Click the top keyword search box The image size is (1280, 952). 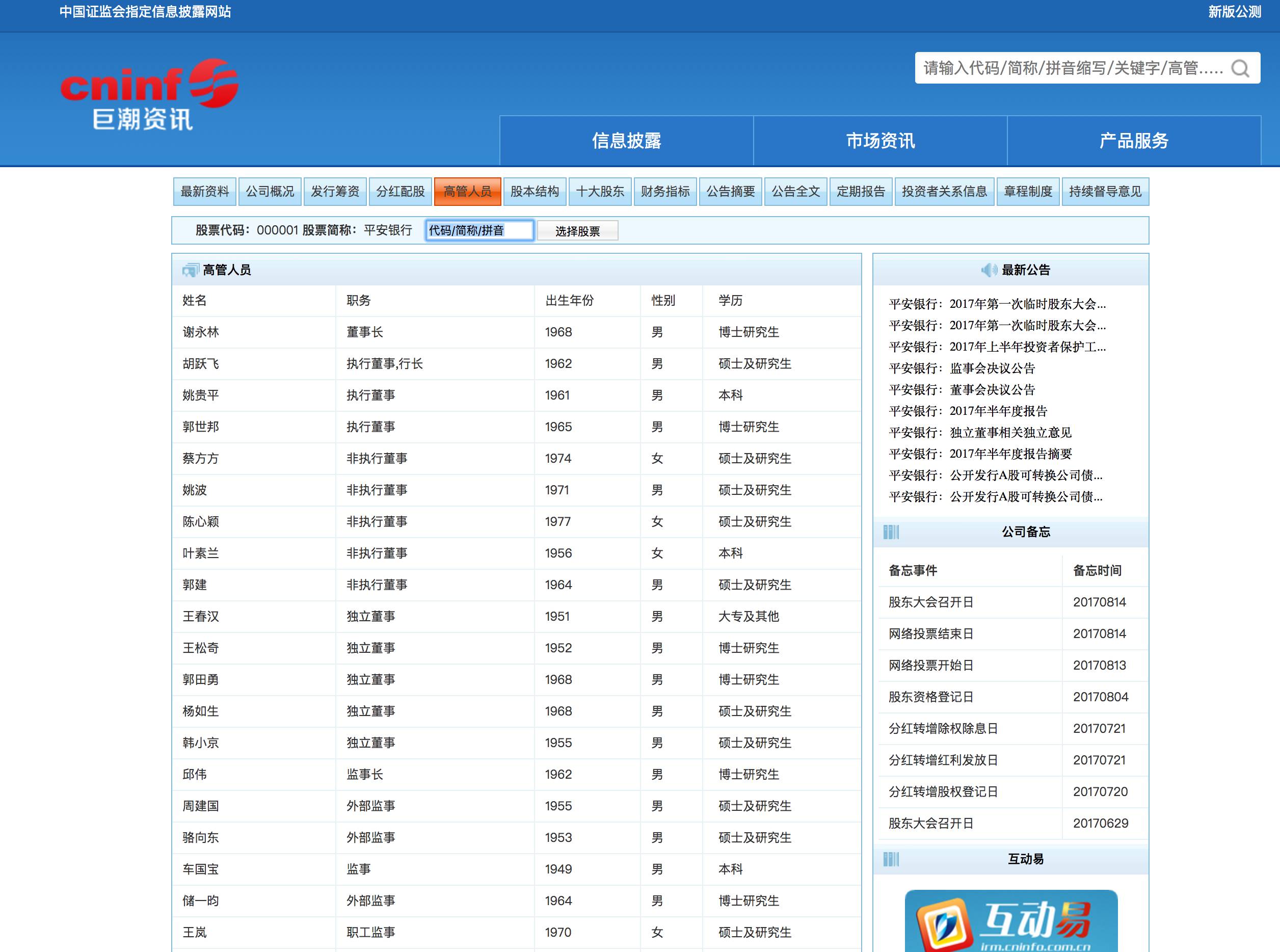pyautogui.click(x=1072, y=69)
